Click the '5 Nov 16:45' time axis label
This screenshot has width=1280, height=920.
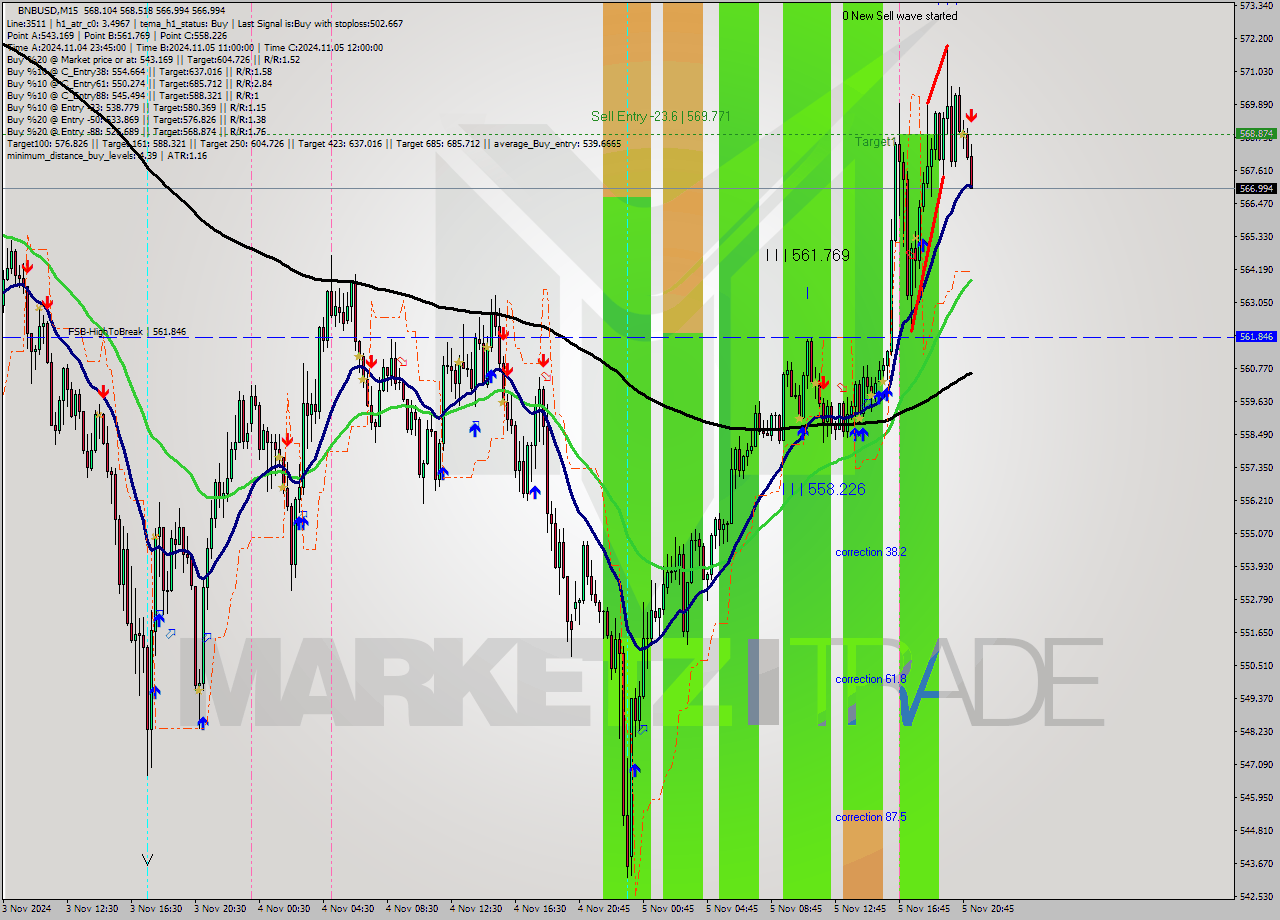923,909
